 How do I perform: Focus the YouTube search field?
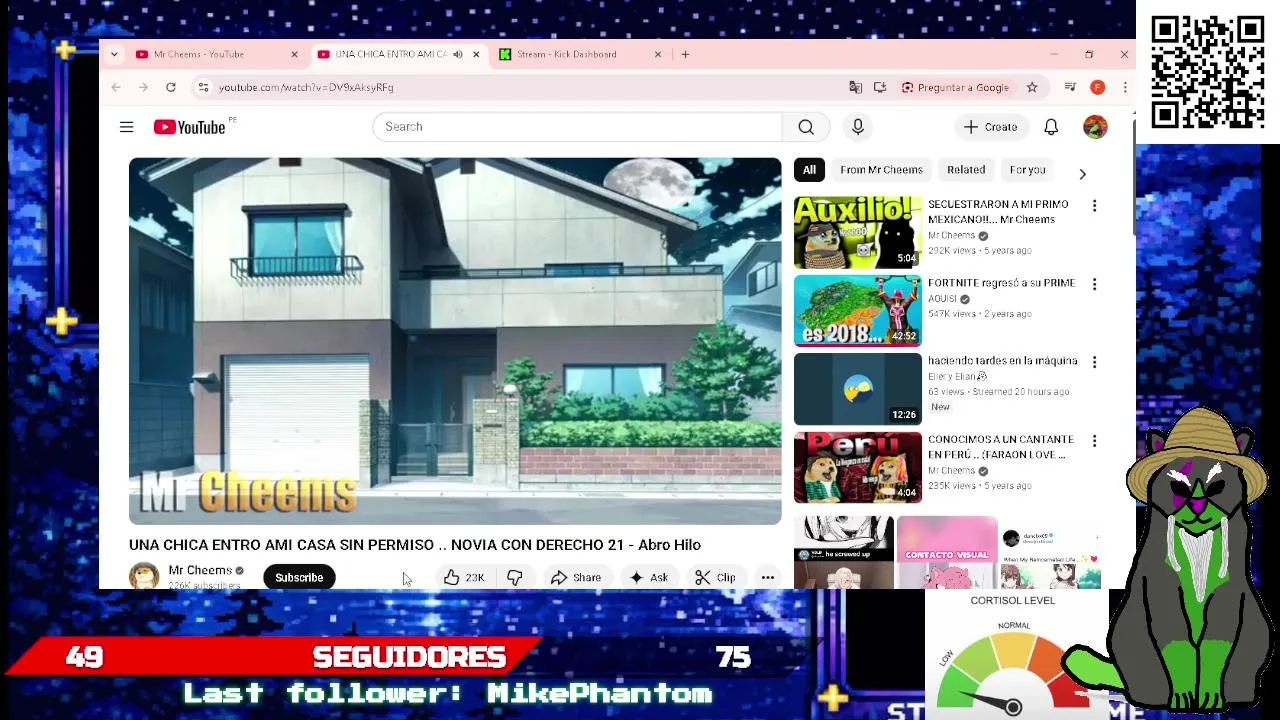point(577,127)
